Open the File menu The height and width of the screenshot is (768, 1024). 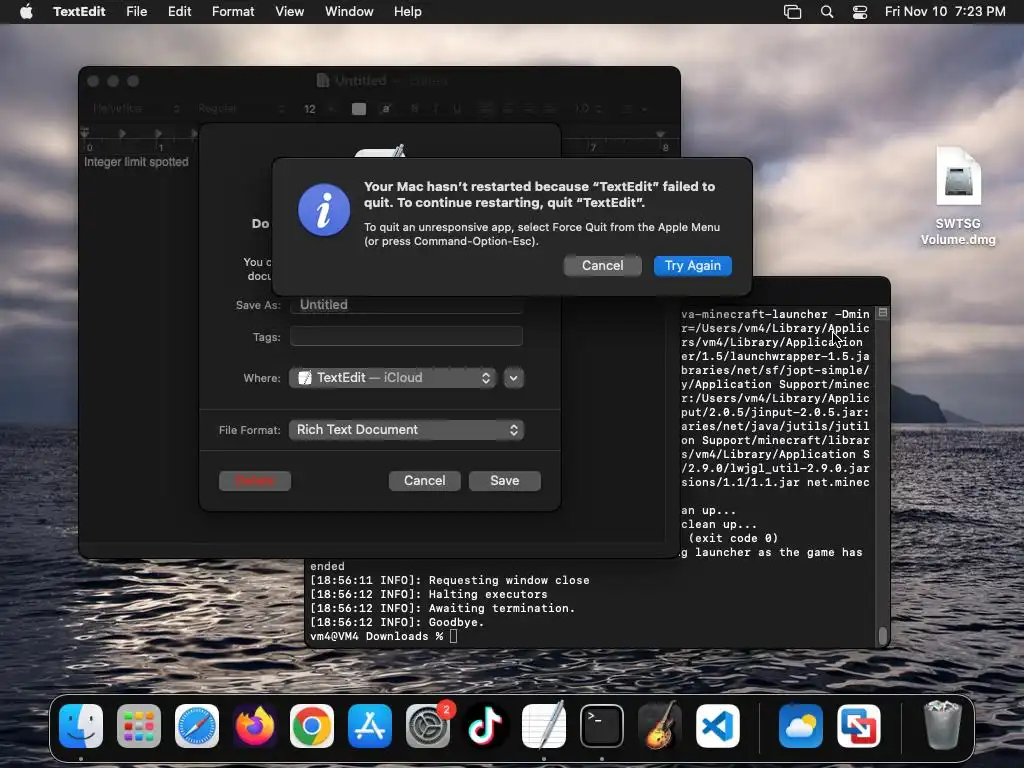136,11
